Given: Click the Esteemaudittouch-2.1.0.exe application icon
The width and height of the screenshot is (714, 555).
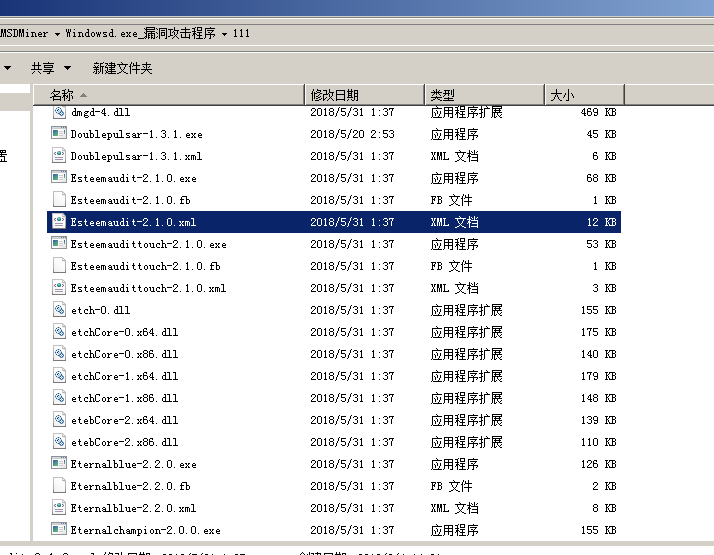Looking at the screenshot, I should point(59,244).
